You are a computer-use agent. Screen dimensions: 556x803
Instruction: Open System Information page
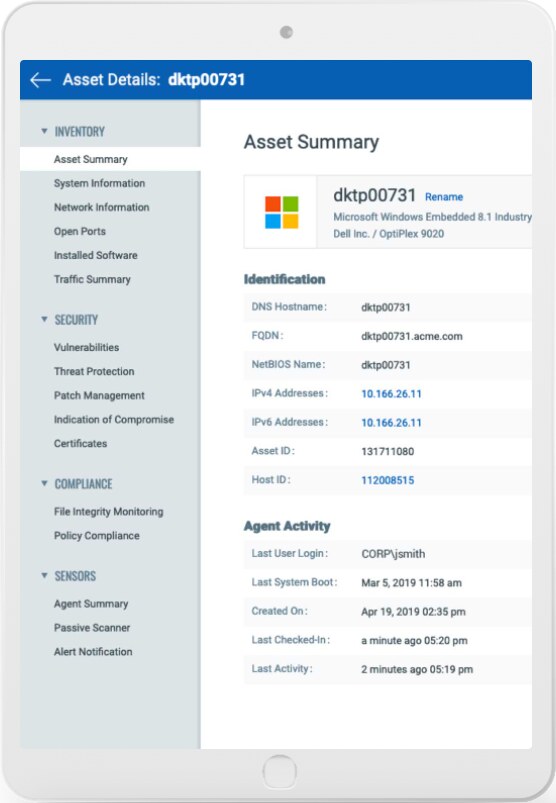[99, 183]
